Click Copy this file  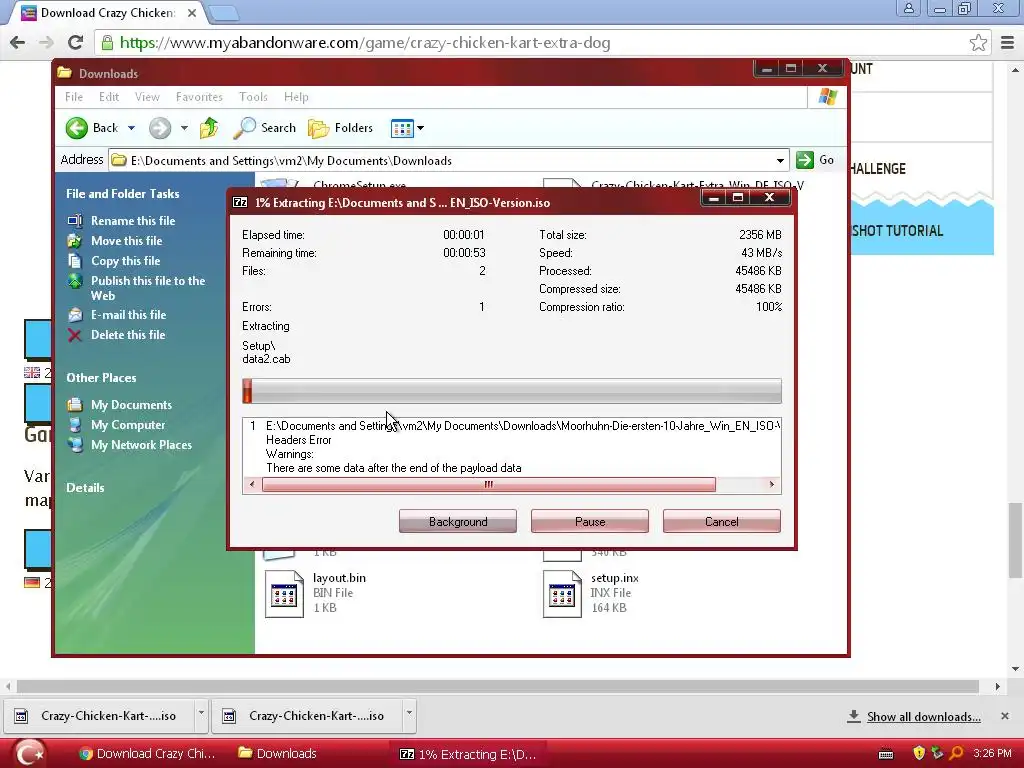tap(125, 261)
